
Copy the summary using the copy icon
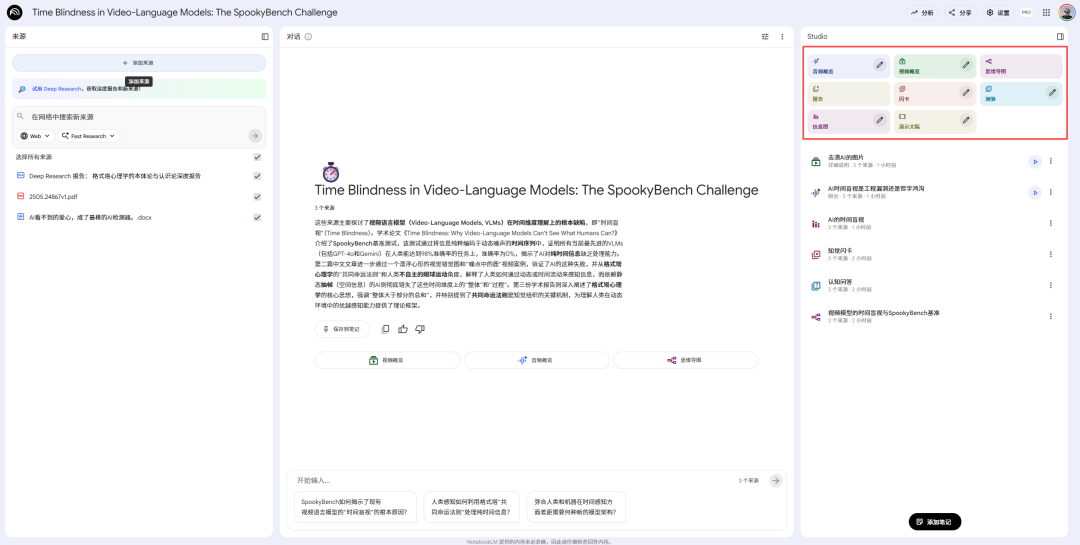[x=386, y=329]
